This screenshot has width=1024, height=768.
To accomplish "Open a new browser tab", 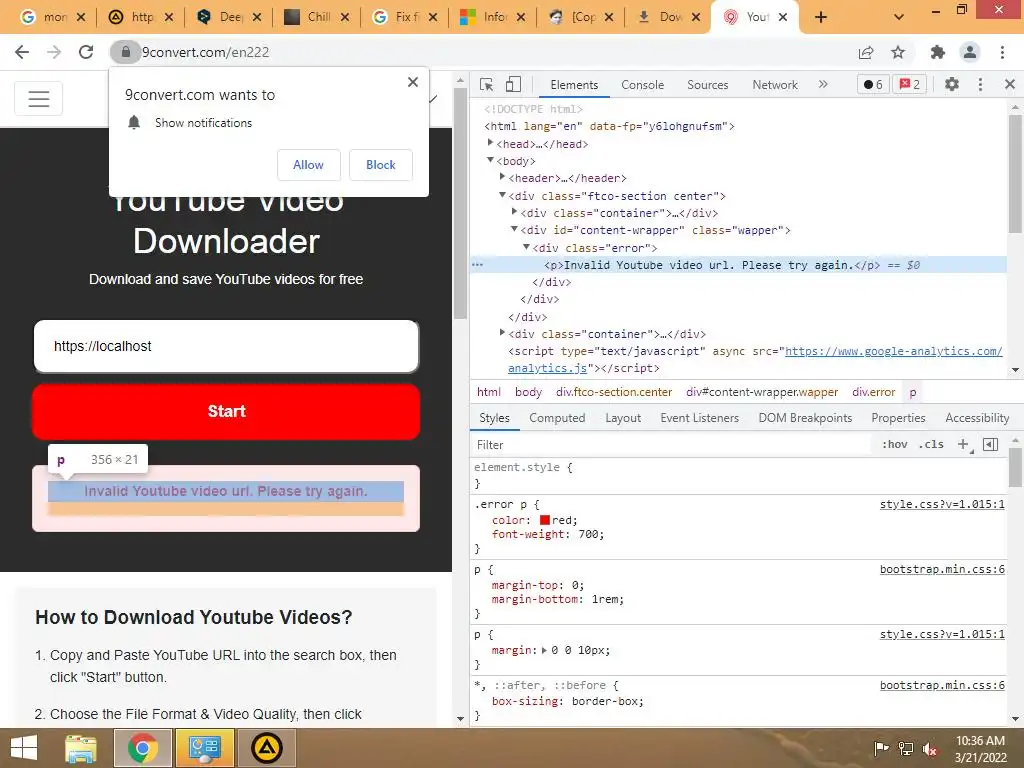I will click(821, 17).
